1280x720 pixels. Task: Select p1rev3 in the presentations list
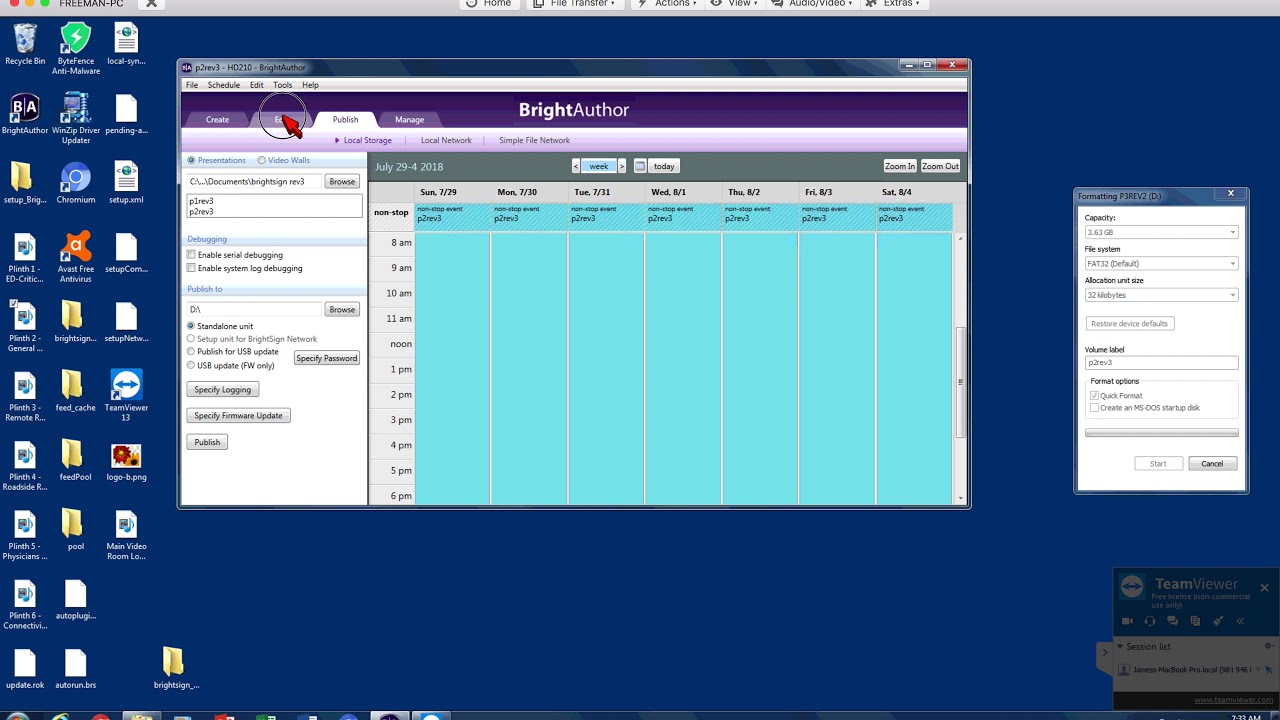click(x=202, y=201)
